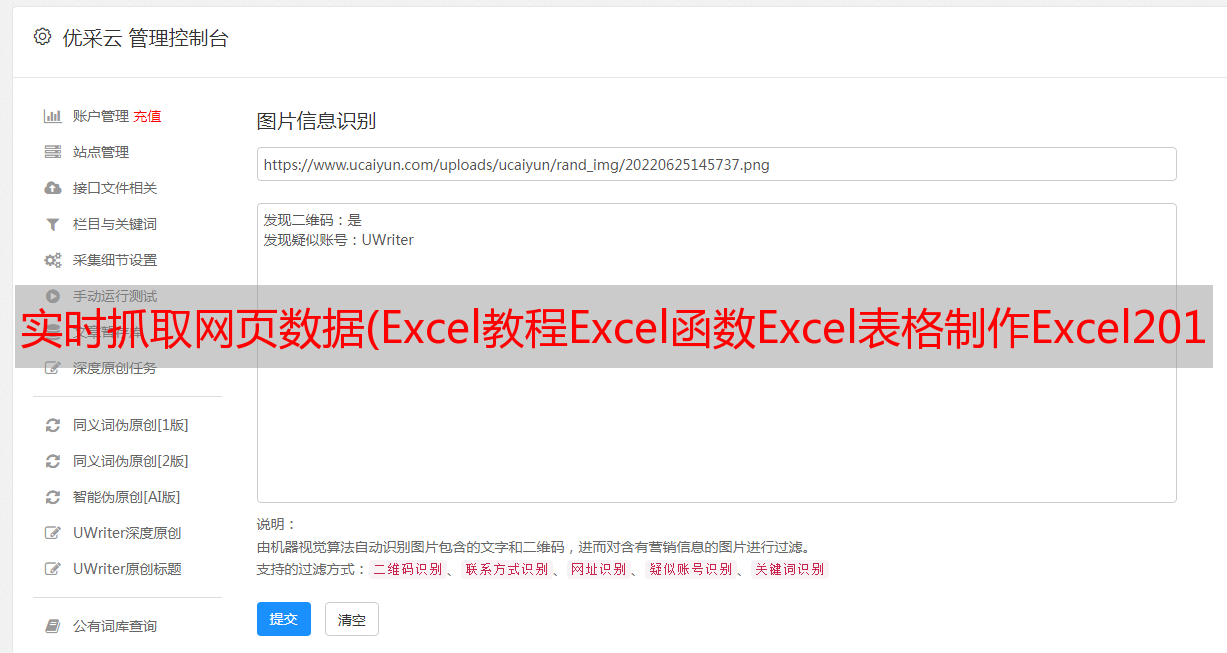
Task: Click the 疑似账号识别 filter tag
Action: click(691, 569)
